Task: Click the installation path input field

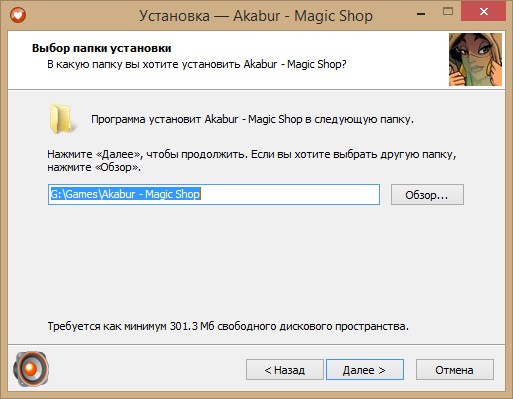Action: [x=214, y=194]
